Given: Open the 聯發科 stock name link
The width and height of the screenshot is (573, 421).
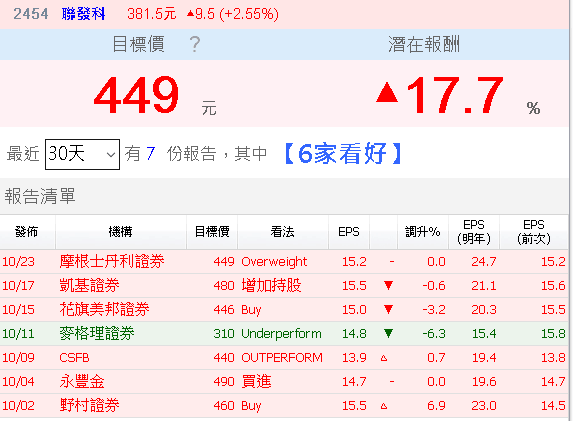Looking at the screenshot, I should tap(83, 14).
